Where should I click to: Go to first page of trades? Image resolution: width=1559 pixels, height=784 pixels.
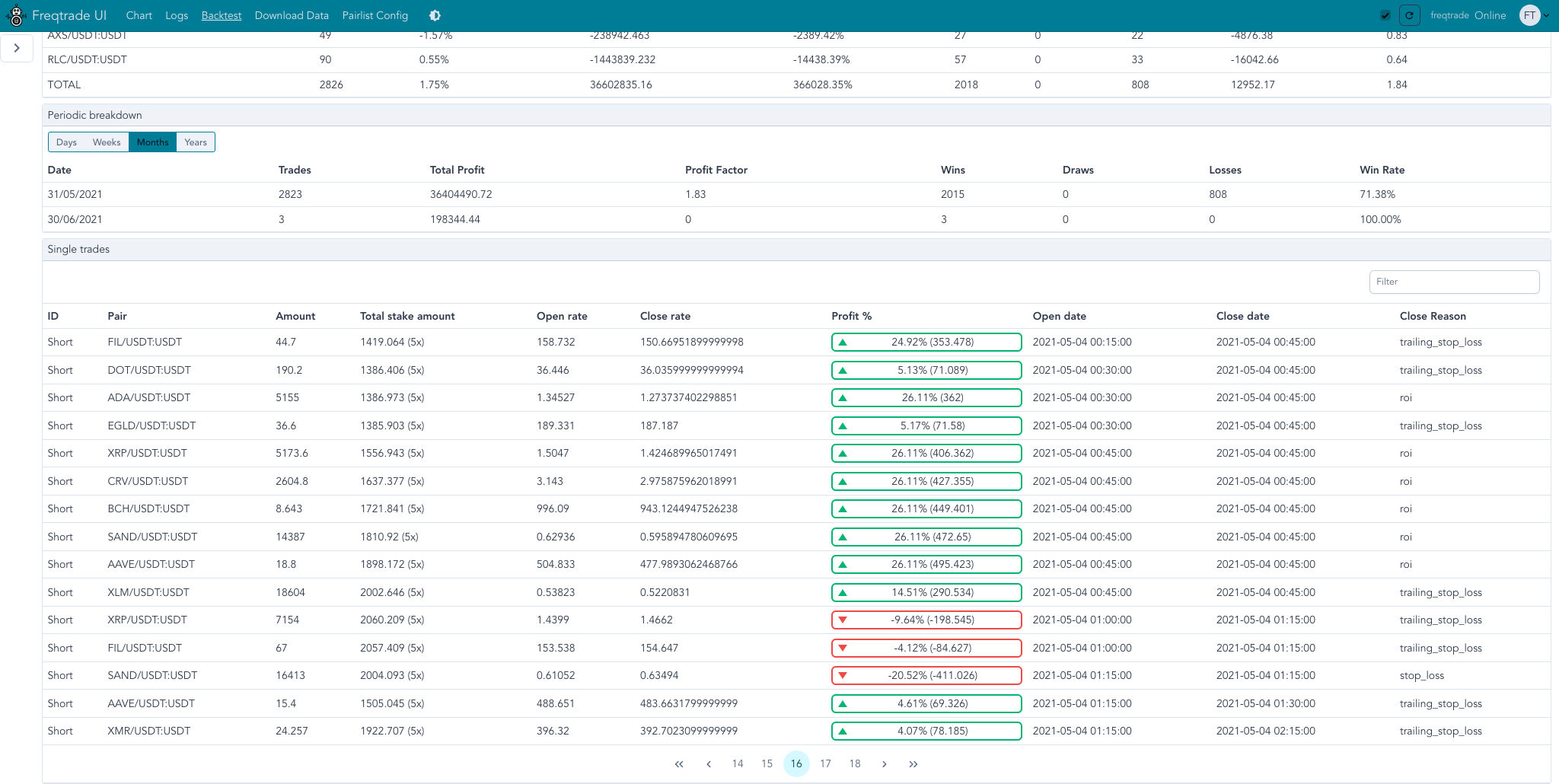coord(679,763)
